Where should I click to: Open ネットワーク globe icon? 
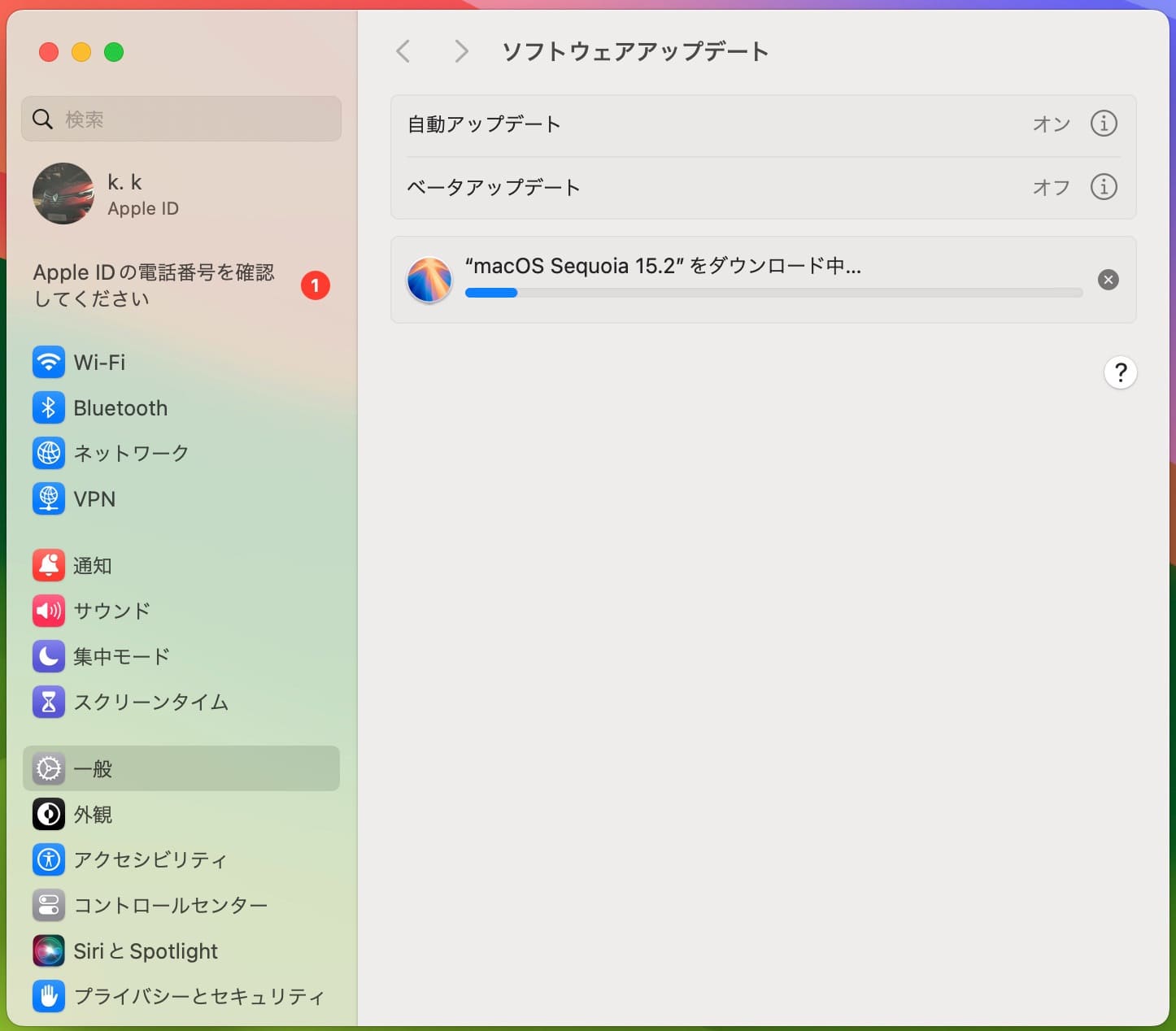click(x=49, y=453)
